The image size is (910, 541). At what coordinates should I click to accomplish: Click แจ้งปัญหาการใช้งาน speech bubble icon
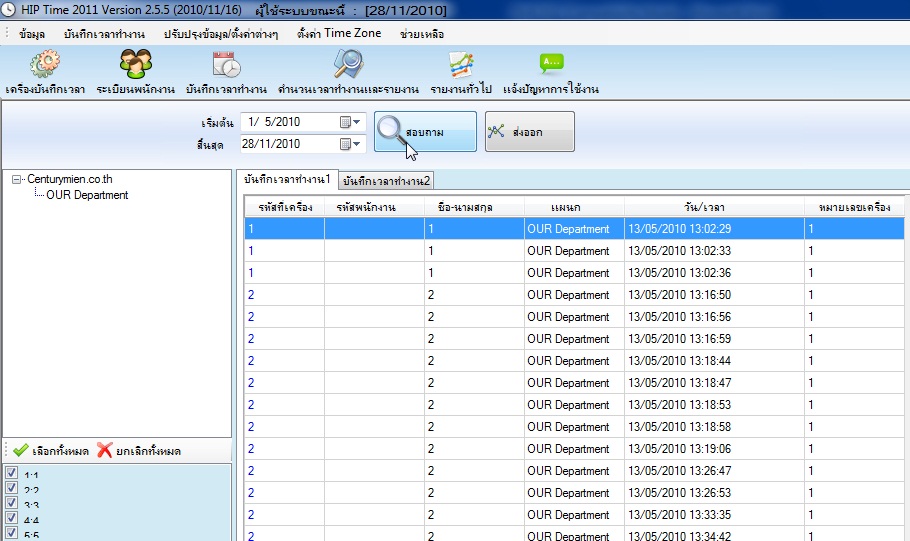551,66
